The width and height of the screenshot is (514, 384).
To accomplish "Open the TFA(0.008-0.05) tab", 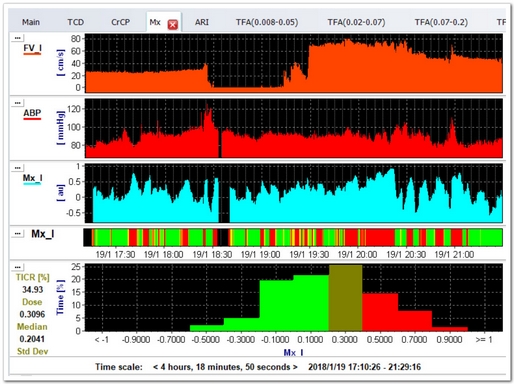I will pos(267,22).
